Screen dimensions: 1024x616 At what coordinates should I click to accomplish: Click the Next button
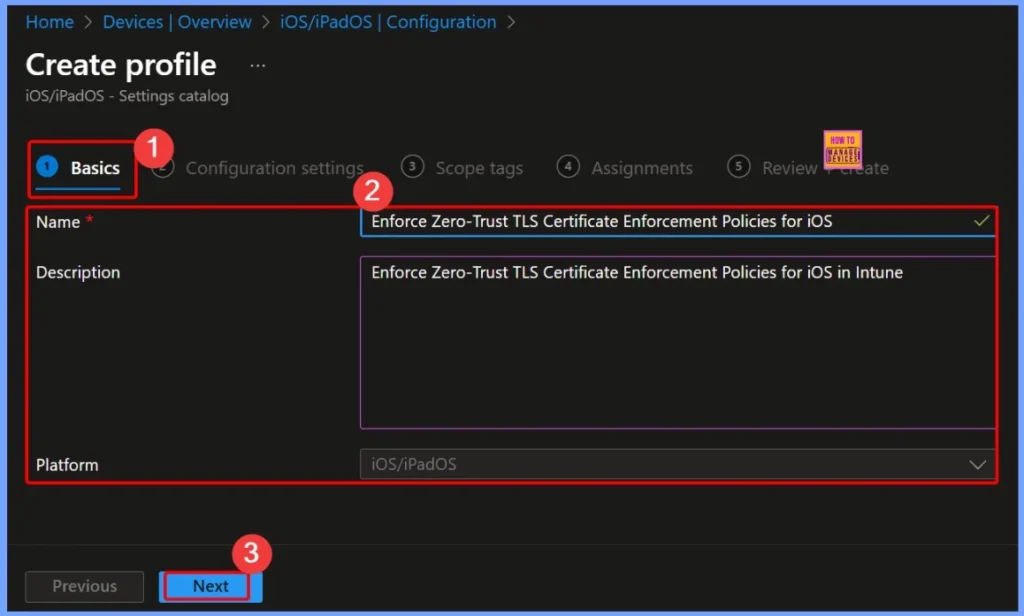click(x=209, y=586)
